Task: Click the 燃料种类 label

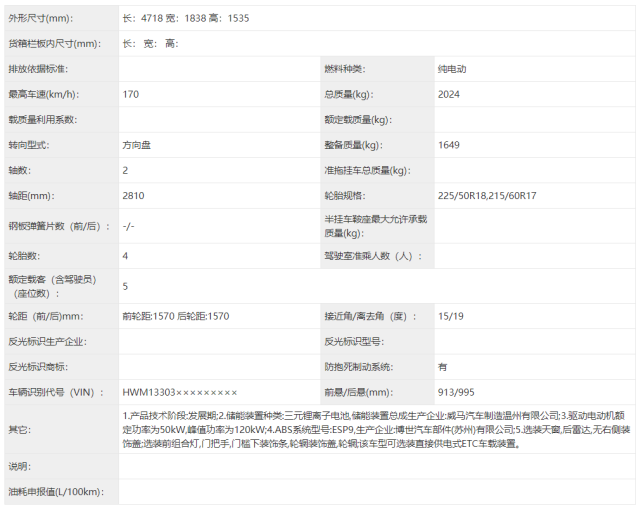Action: [345, 69]
